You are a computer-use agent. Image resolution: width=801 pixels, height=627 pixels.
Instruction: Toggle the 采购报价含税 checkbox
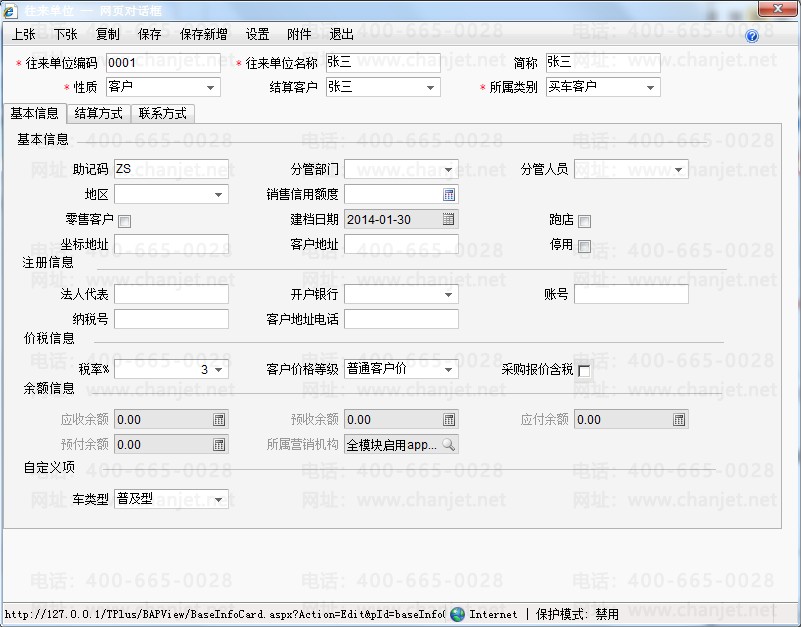584,371
